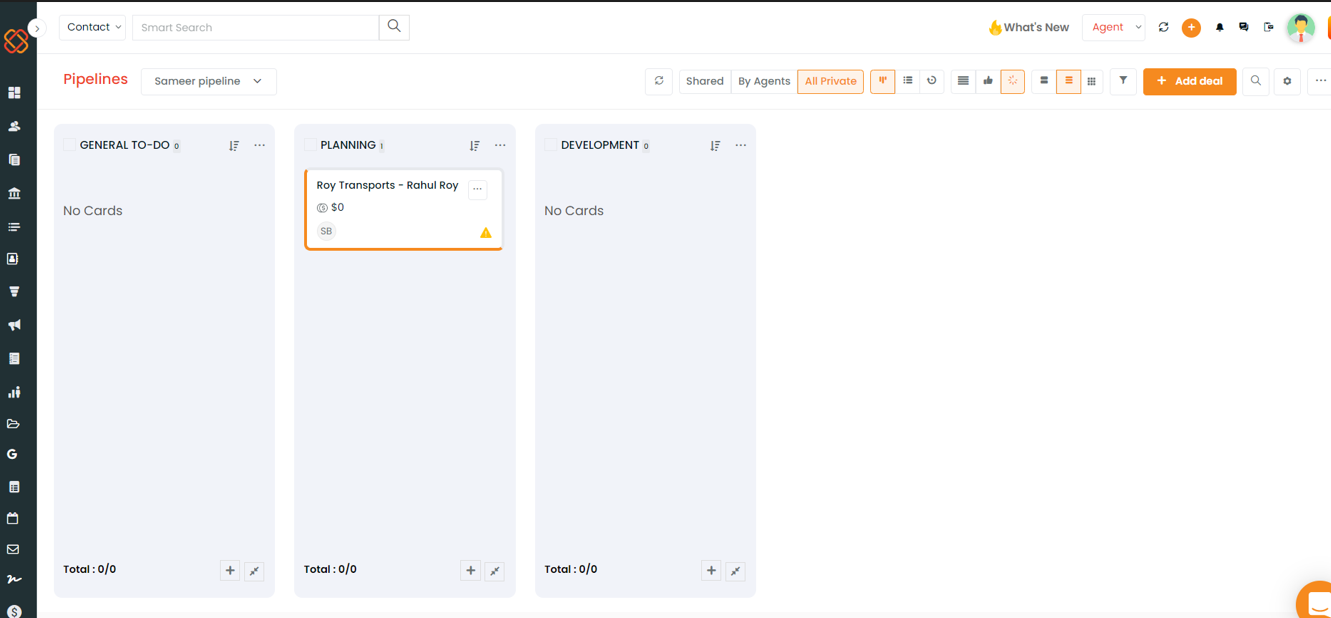
Task: Toggle the highlighted spinner status filter
Action: coord(1013,81)
